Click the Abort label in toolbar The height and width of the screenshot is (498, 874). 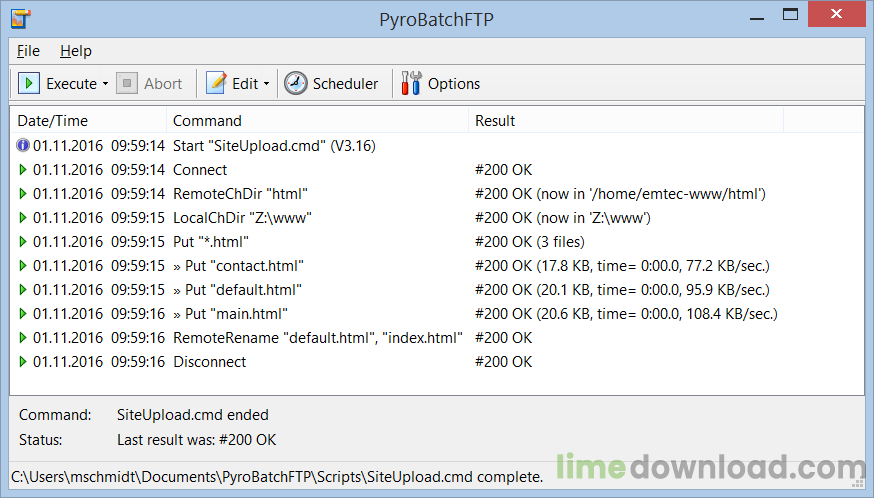click(163, 84)
